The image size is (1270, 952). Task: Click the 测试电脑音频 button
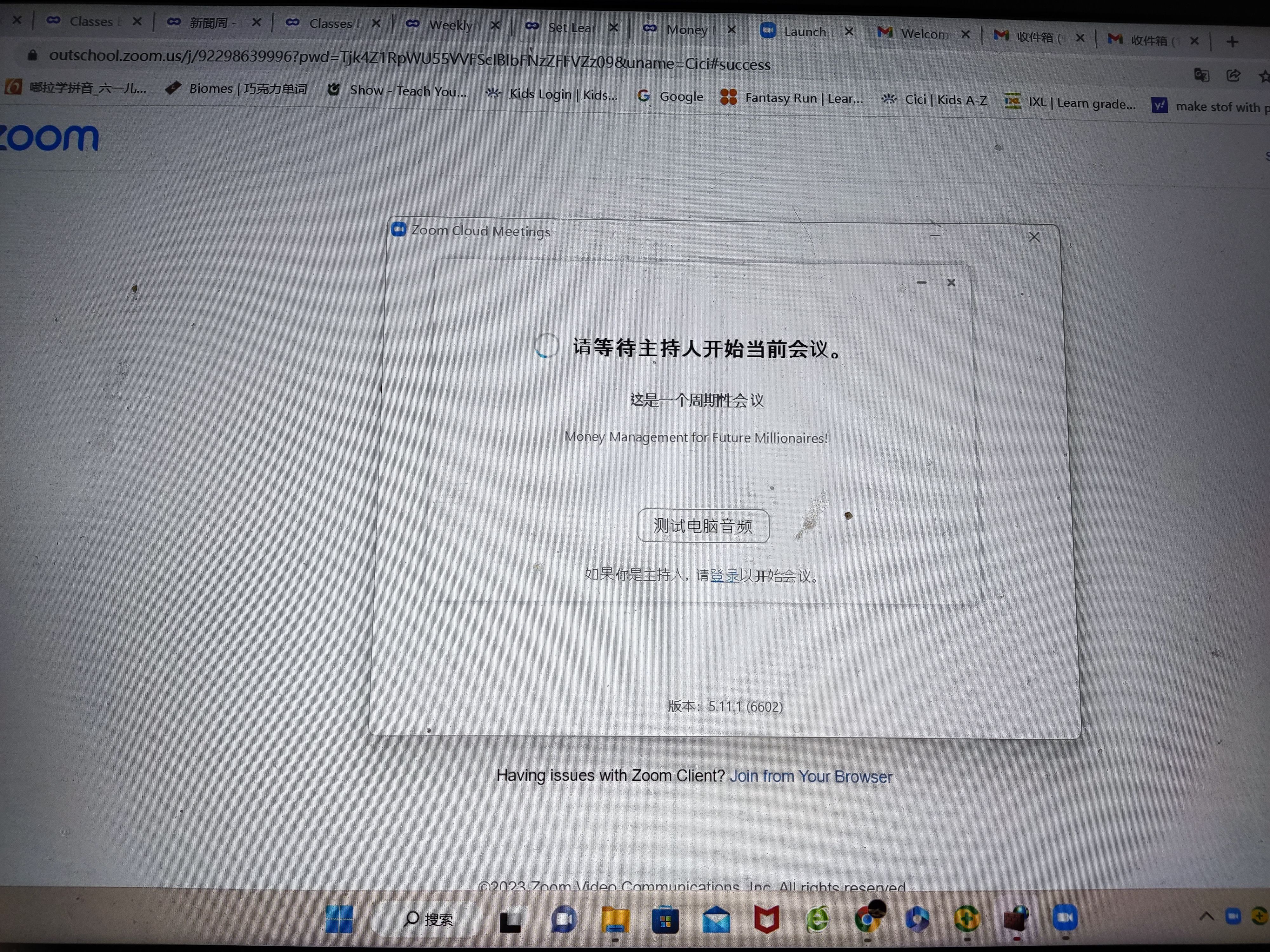click(x=703, y=526)
